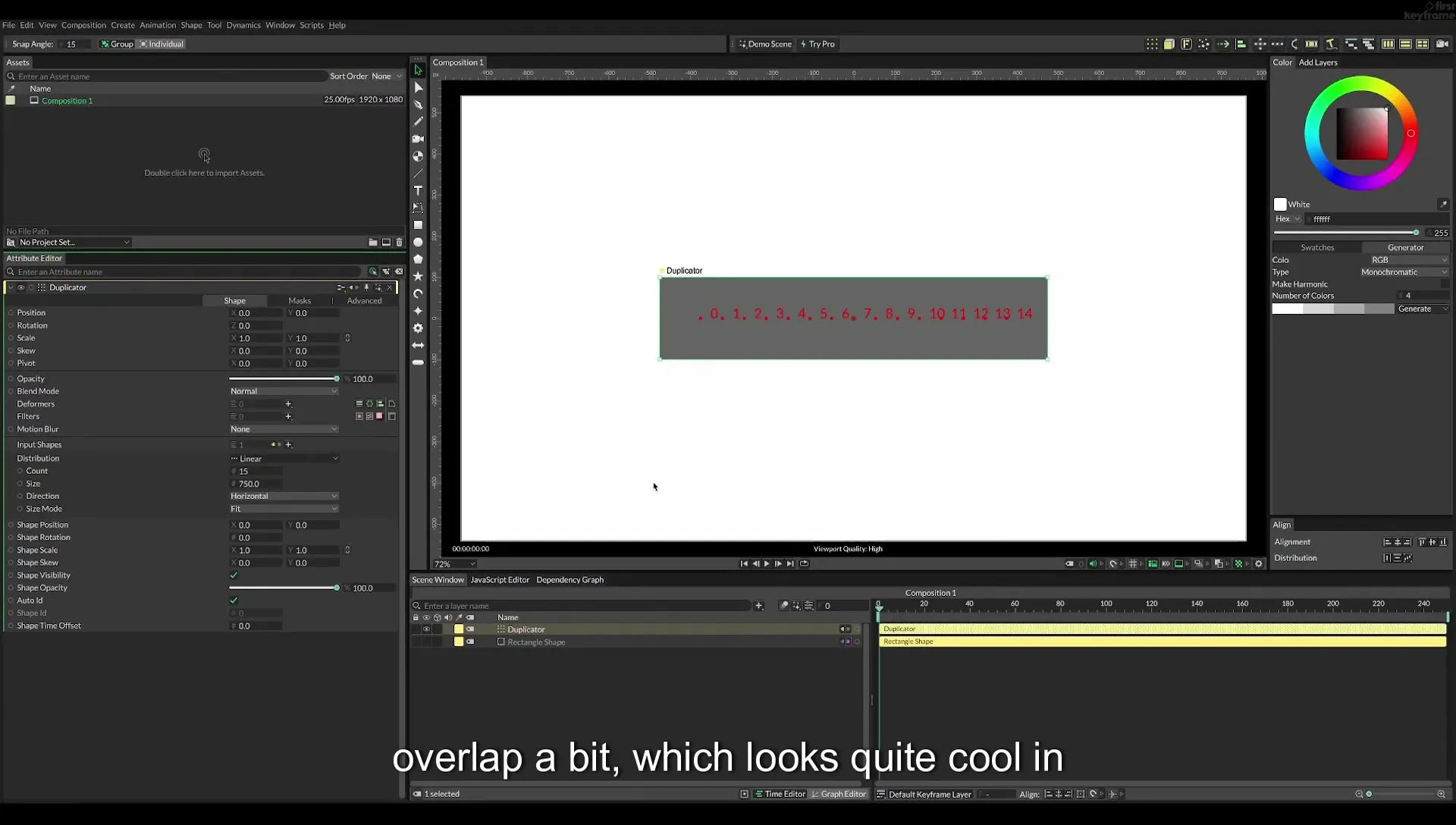Select the Pencil drawing tool
Viewport: 1456px width, 825px height.
pos(418,121)
